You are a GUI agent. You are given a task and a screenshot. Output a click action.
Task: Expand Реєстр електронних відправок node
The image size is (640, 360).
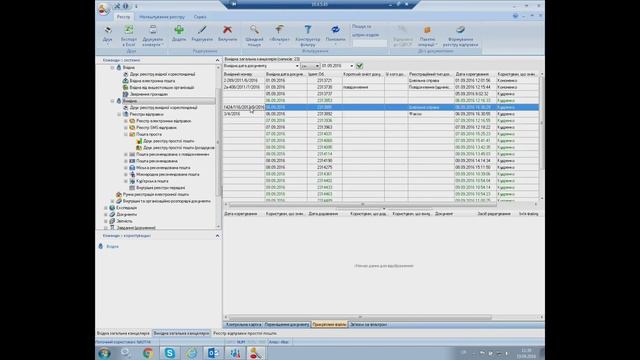click(126, 121)
